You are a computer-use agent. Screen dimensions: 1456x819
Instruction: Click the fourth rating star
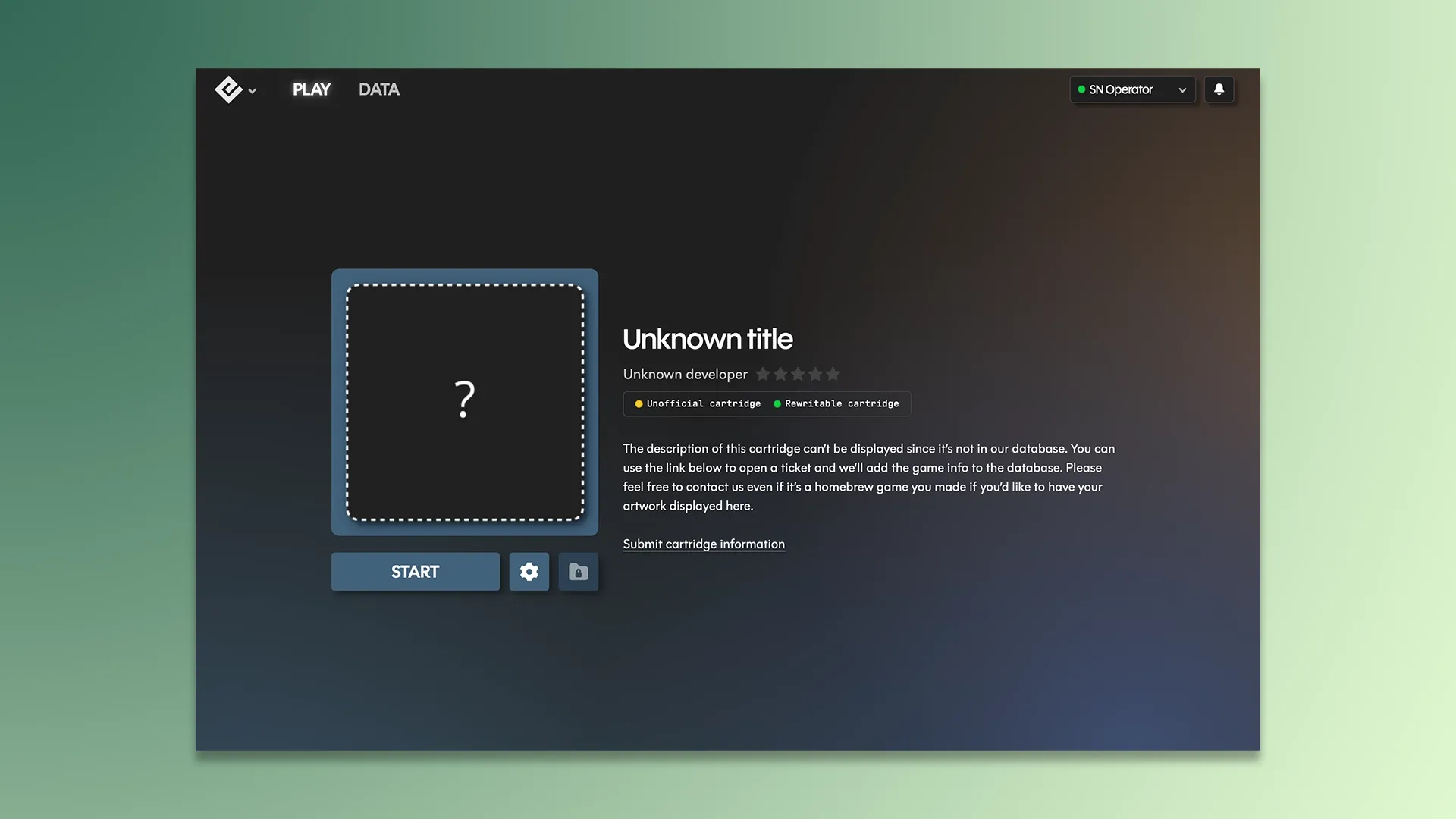click(x=815, y=374)
